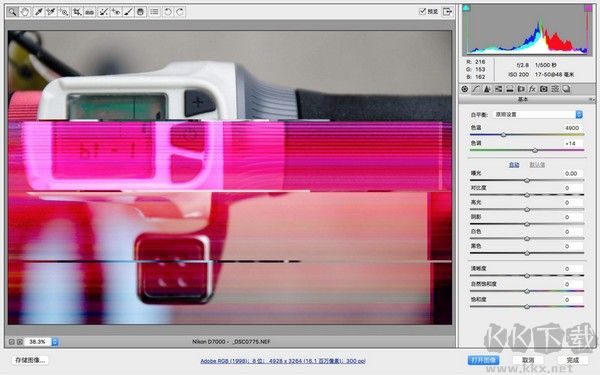The height and width of the screenshot is (375, 600).
Task: Select the Zoom tool
Action: [12, 12]
